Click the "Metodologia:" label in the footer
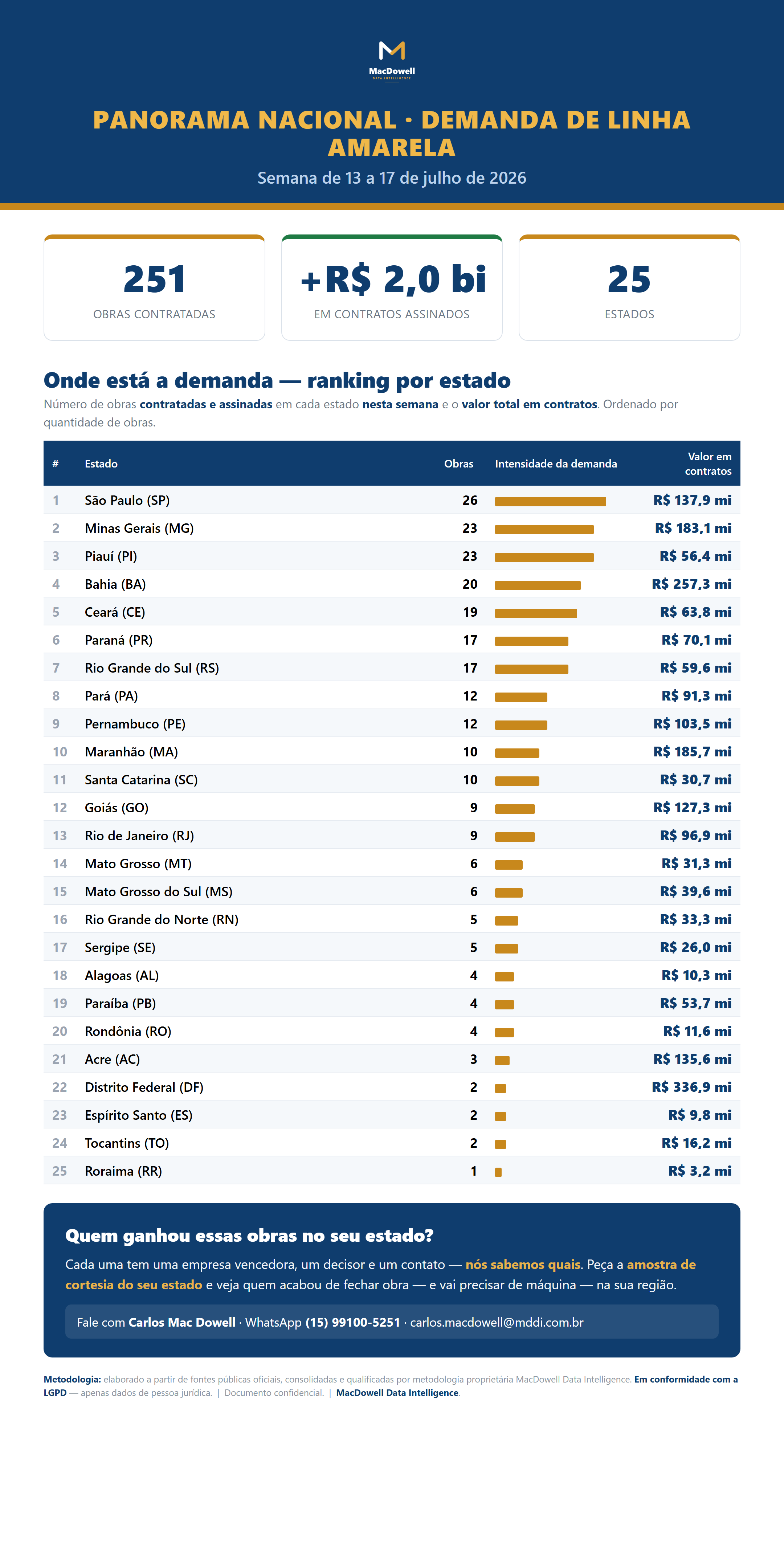 [x=73, y=1380]
